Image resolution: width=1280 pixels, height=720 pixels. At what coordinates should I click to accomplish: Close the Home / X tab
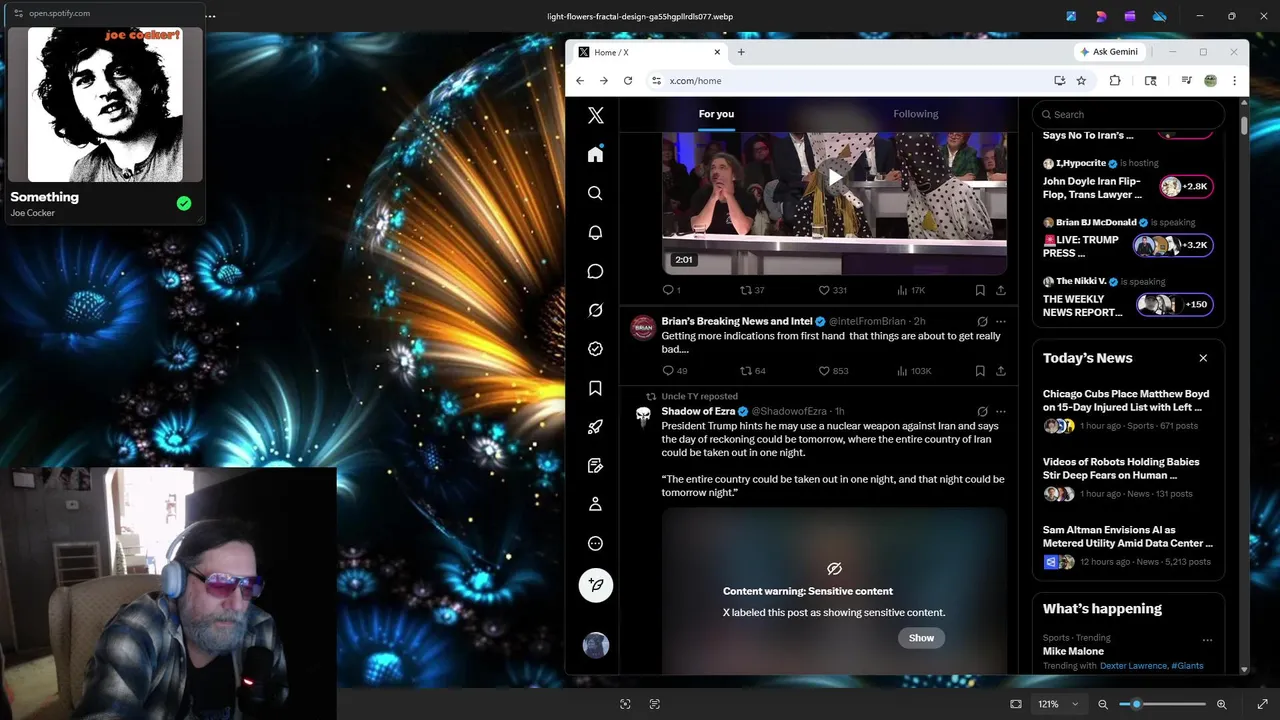click(717, 52)
